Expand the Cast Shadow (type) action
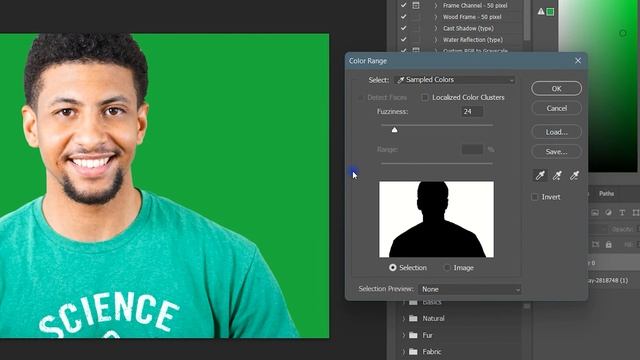640x360 pixels. click(x=436, y=28)
